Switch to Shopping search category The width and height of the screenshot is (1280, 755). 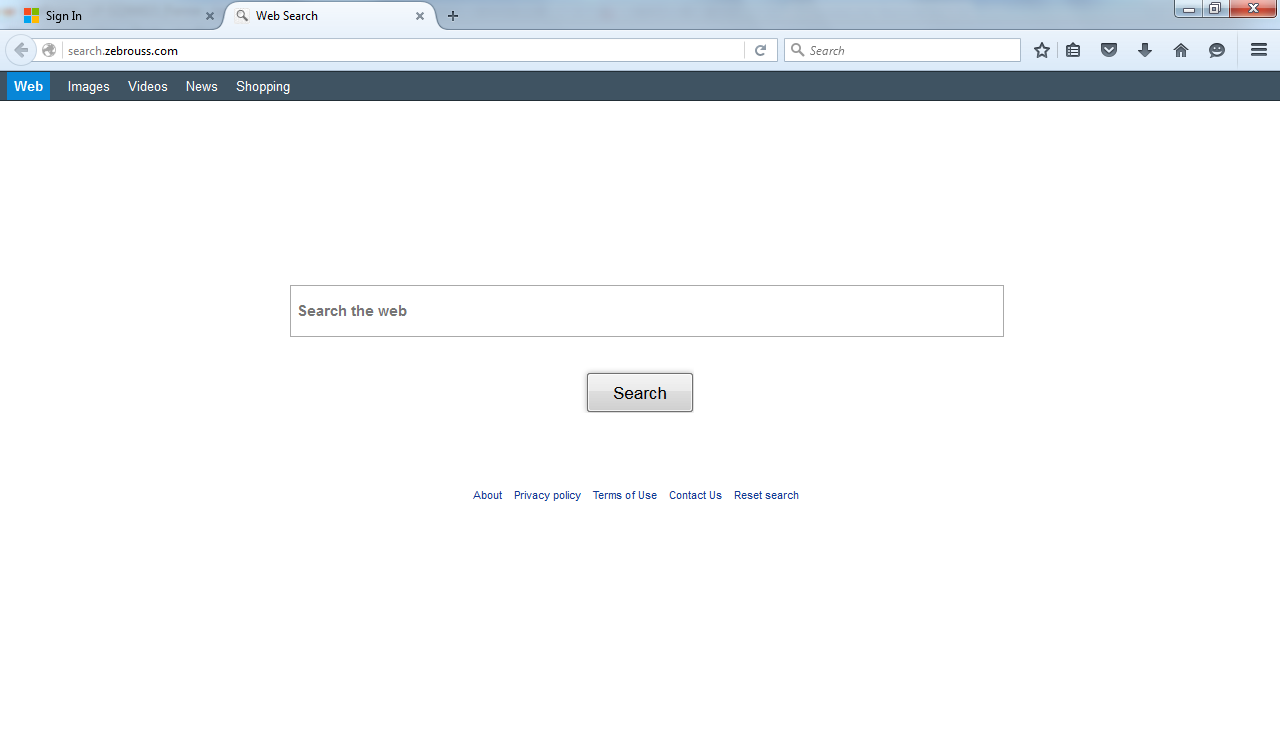[263, 86]
